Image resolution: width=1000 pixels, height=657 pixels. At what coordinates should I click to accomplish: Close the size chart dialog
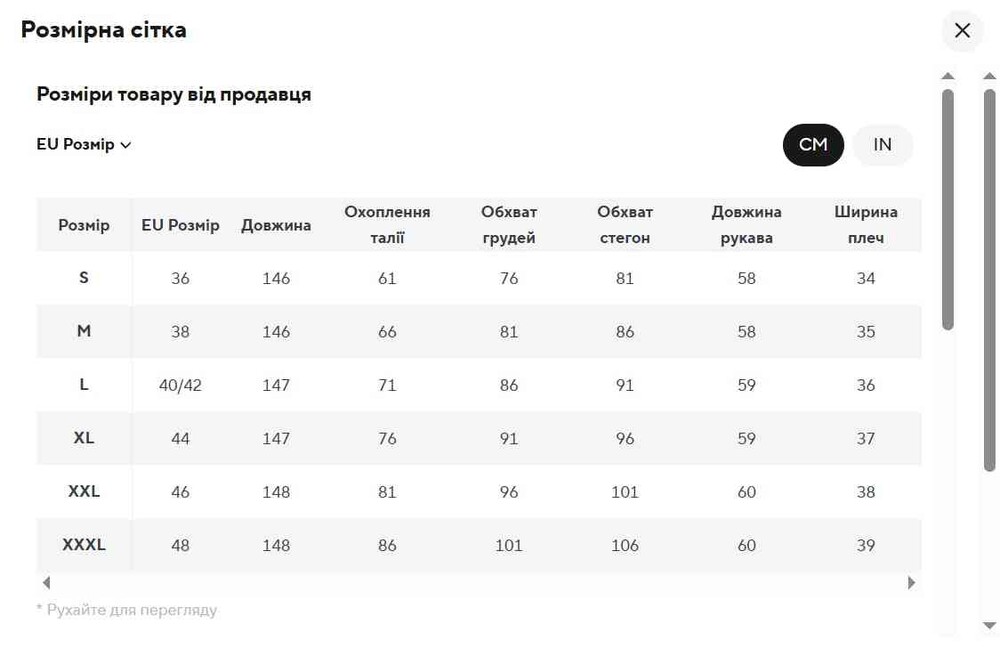(x=962, y=31)
